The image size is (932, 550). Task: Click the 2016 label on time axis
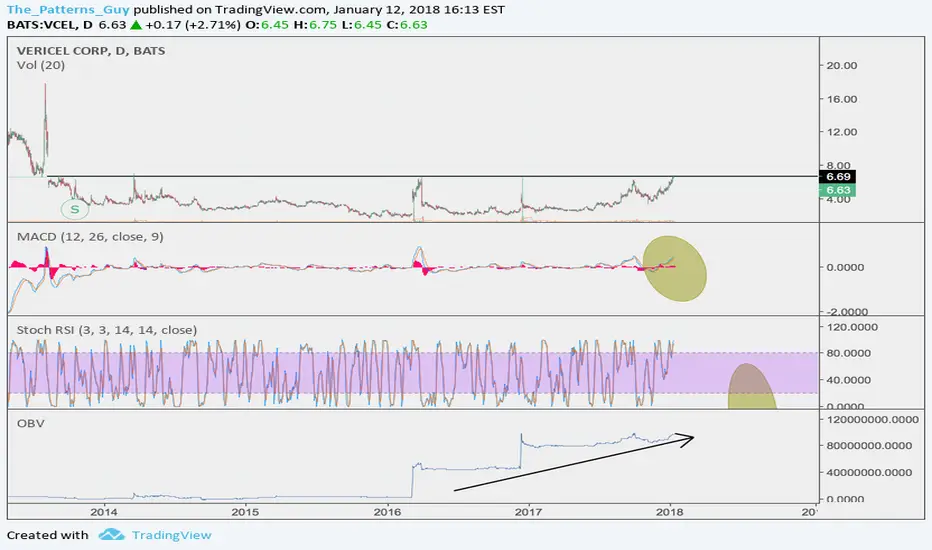click(387, 512)
